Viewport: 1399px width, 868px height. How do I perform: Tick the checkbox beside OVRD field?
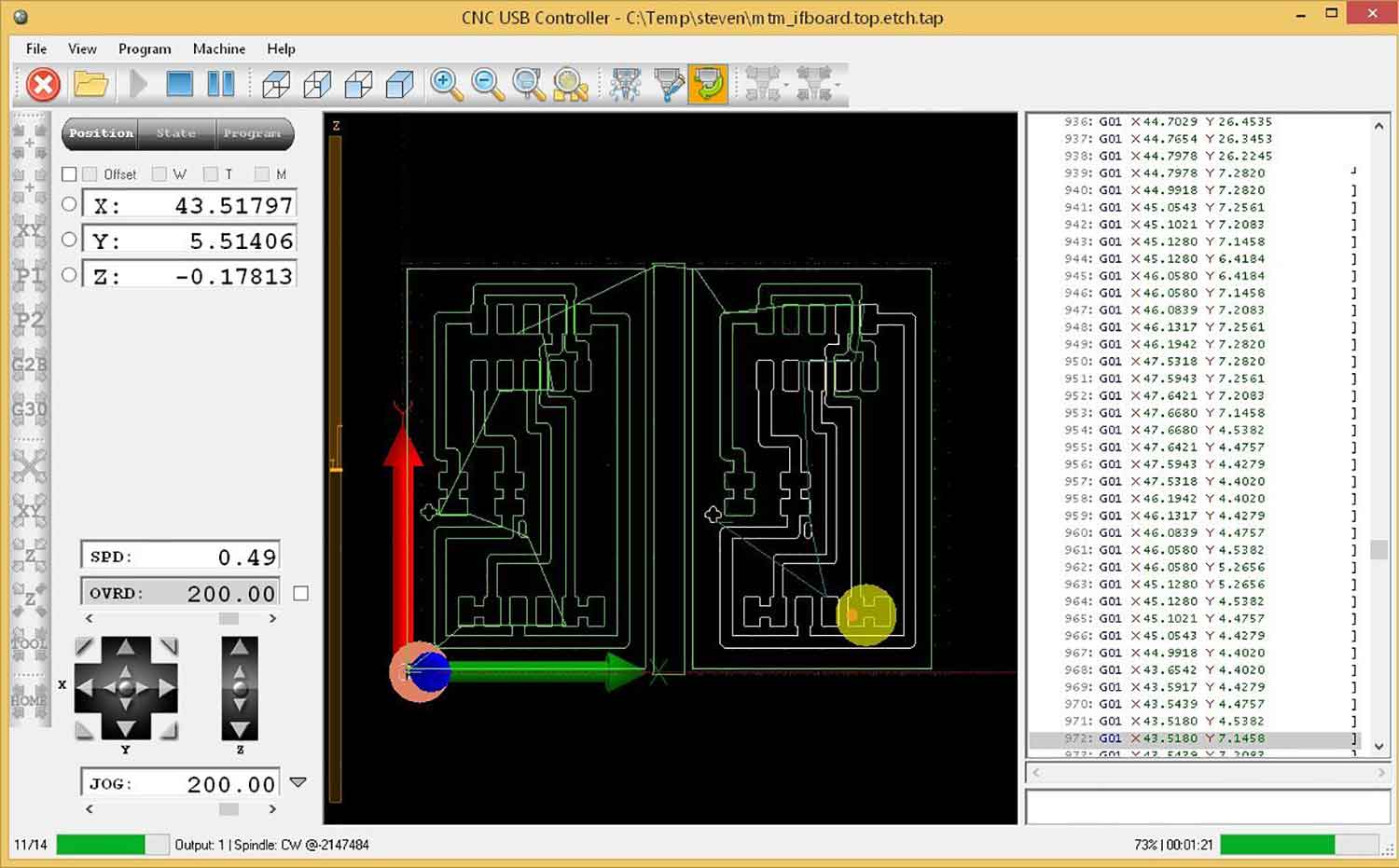[300, 593]
